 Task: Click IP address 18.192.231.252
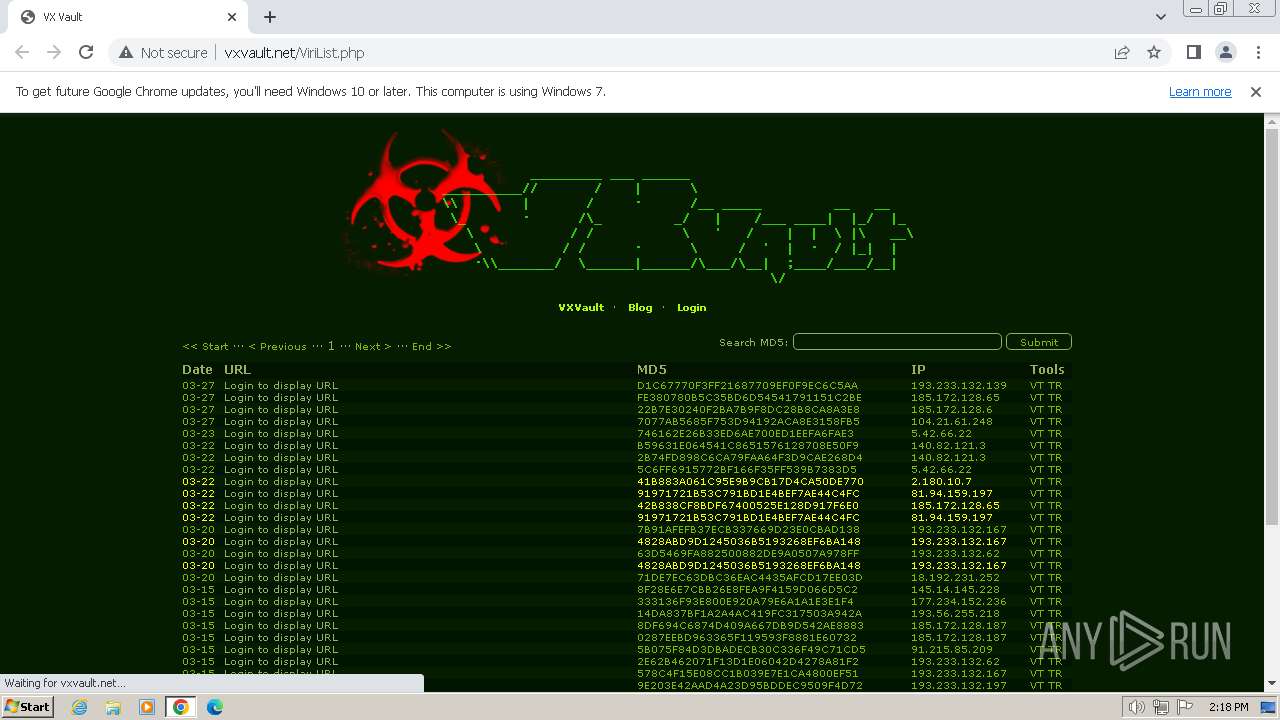click(x=955, y=577)
